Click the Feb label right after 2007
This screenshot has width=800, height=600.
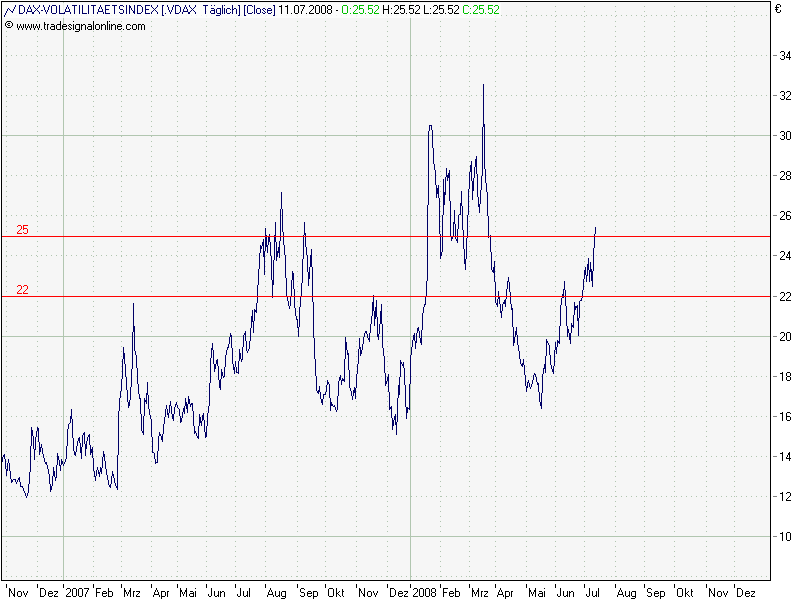point(104,592)
